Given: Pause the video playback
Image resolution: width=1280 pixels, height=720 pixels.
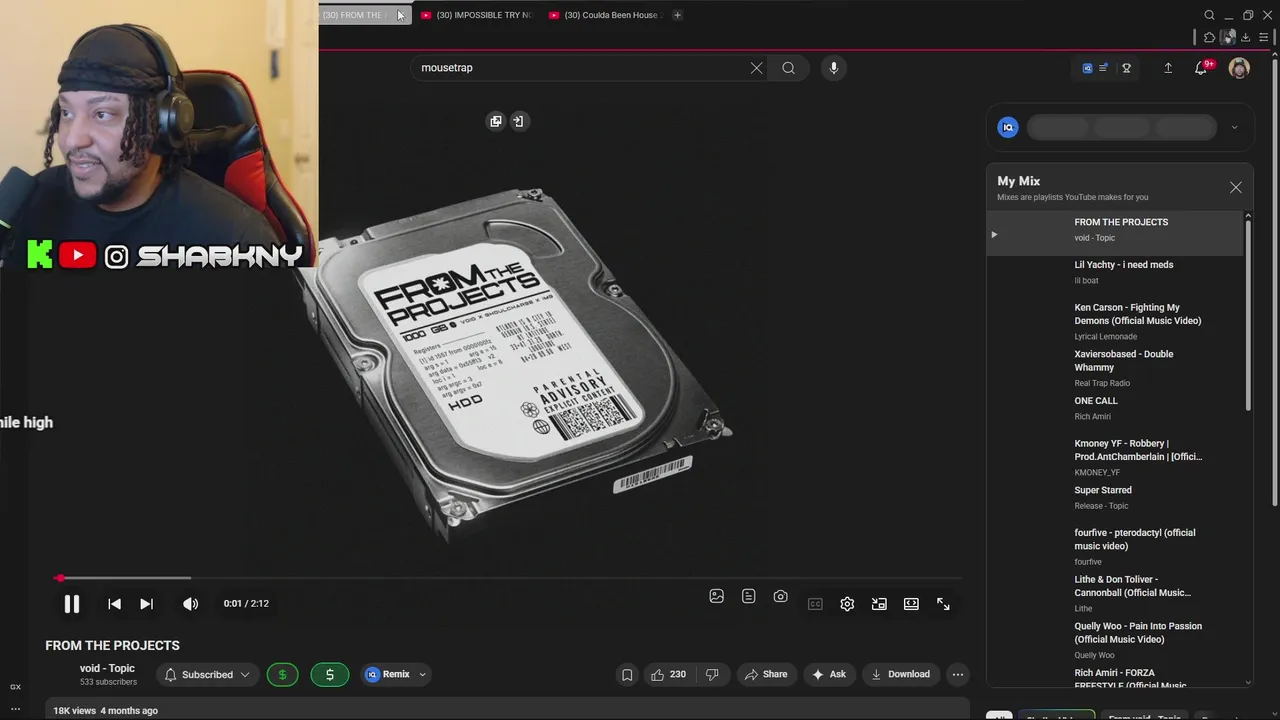Looking at the screenshot, I should point(72,604).
